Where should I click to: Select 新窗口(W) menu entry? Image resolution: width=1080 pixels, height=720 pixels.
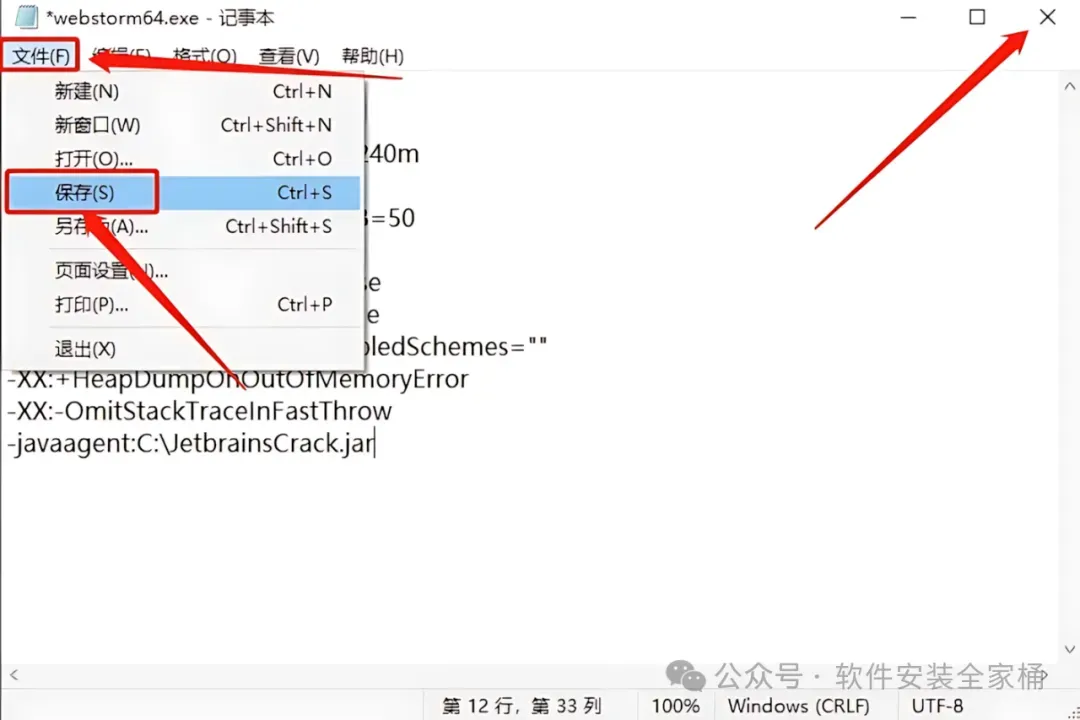(x=183, y=125)
